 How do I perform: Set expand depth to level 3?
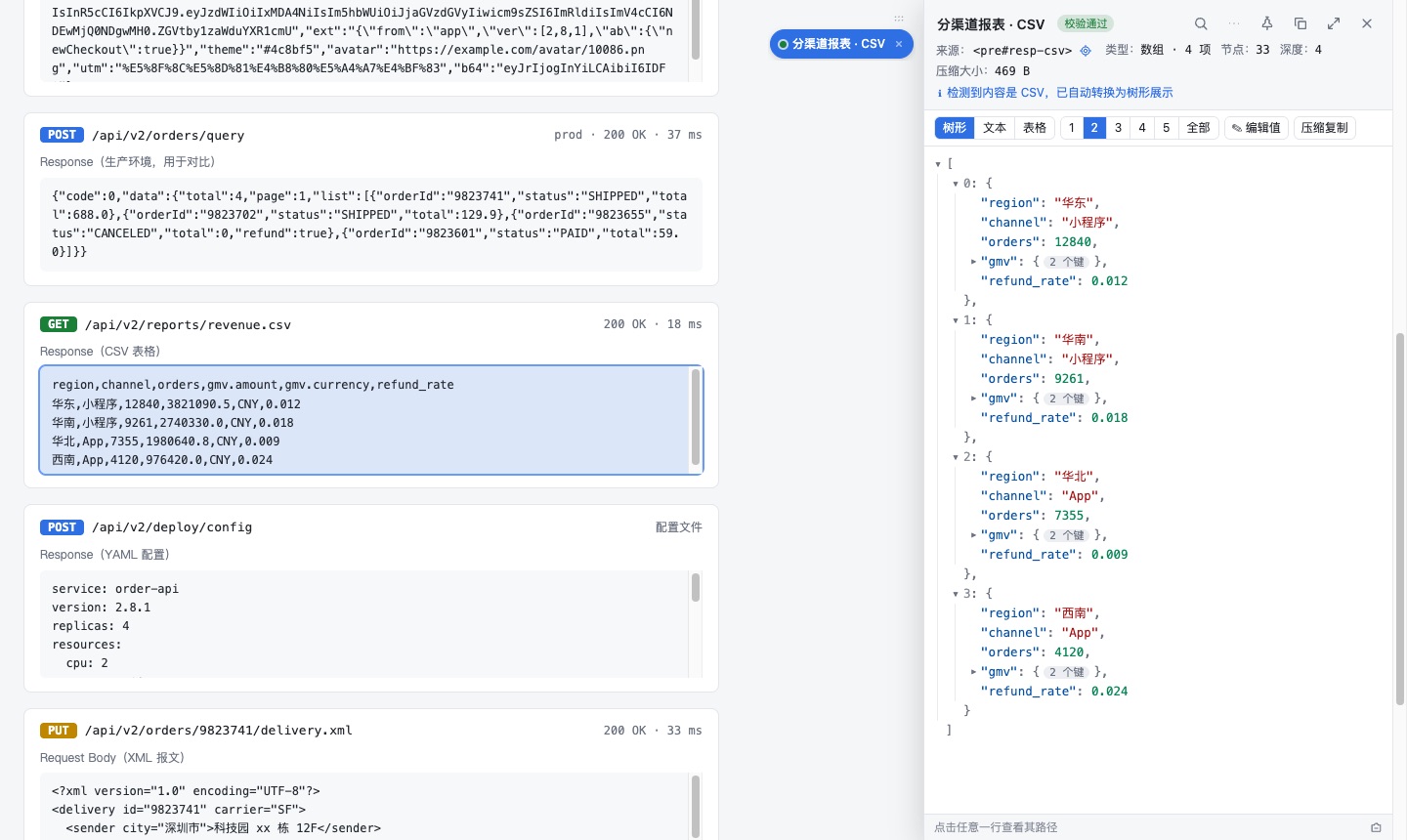(x=1119, y=128)
